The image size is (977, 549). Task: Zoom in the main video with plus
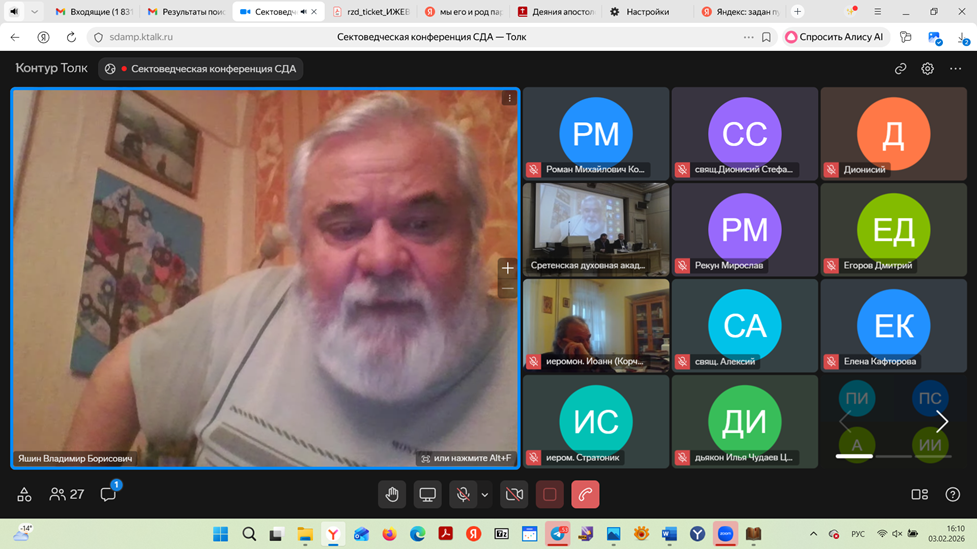[507, 268]
